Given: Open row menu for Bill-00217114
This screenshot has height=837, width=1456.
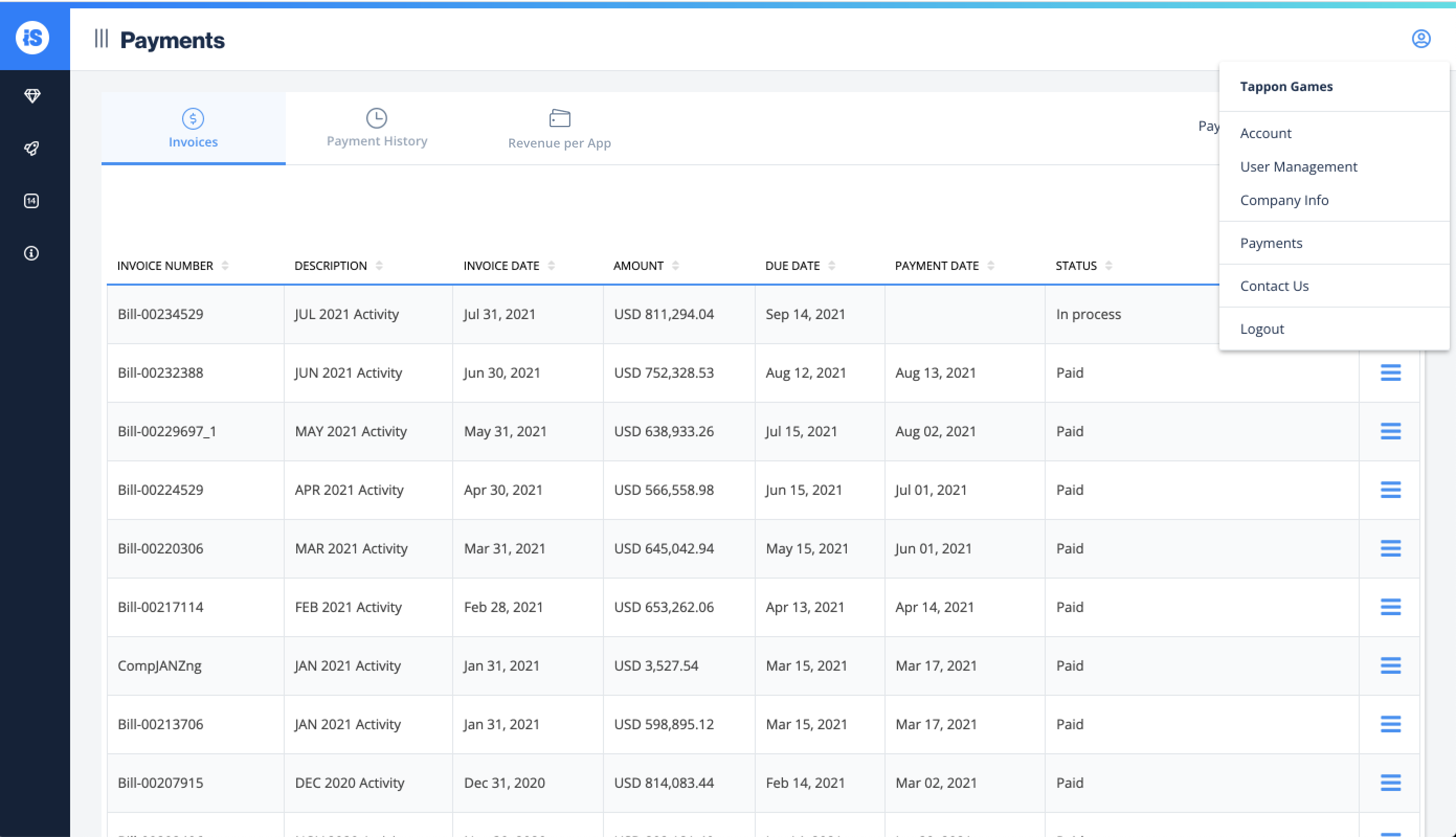Looking at the screenshot, I should coord(1391,607).
